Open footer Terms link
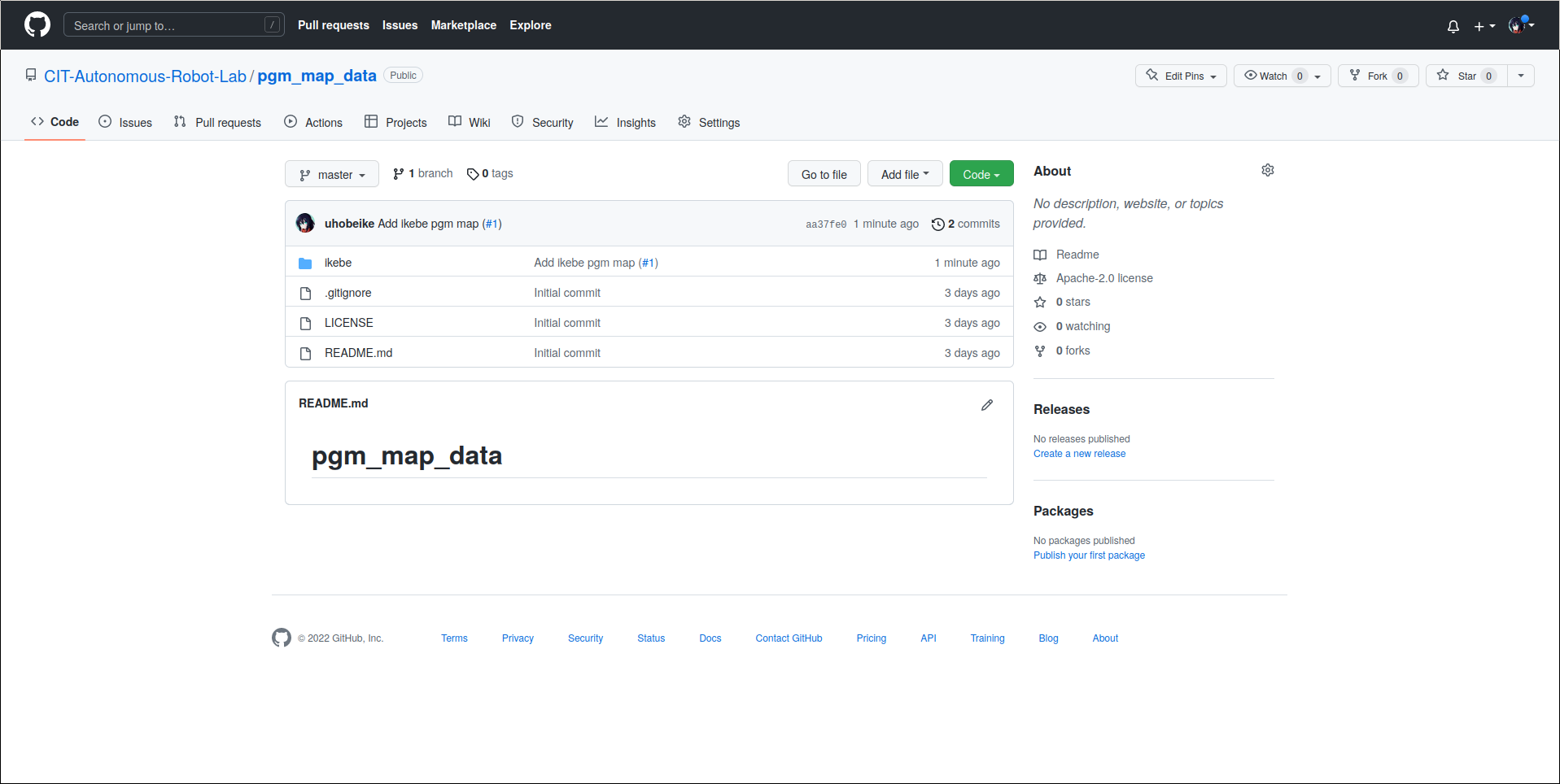The height and width of the screenshot is (784, 1560). click(x=454, y=638)
